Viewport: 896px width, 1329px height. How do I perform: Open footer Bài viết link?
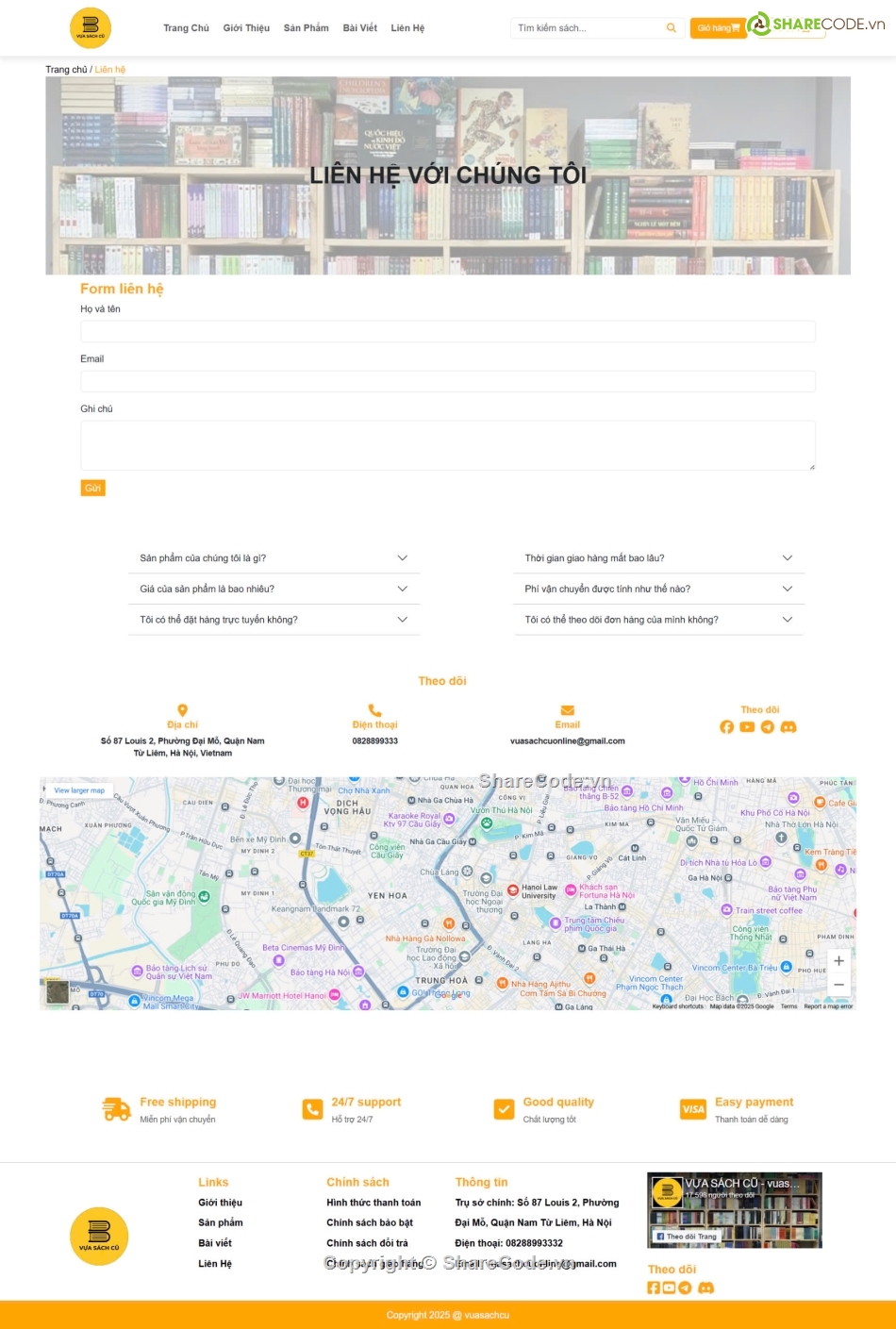click(x=215, y=1243)
